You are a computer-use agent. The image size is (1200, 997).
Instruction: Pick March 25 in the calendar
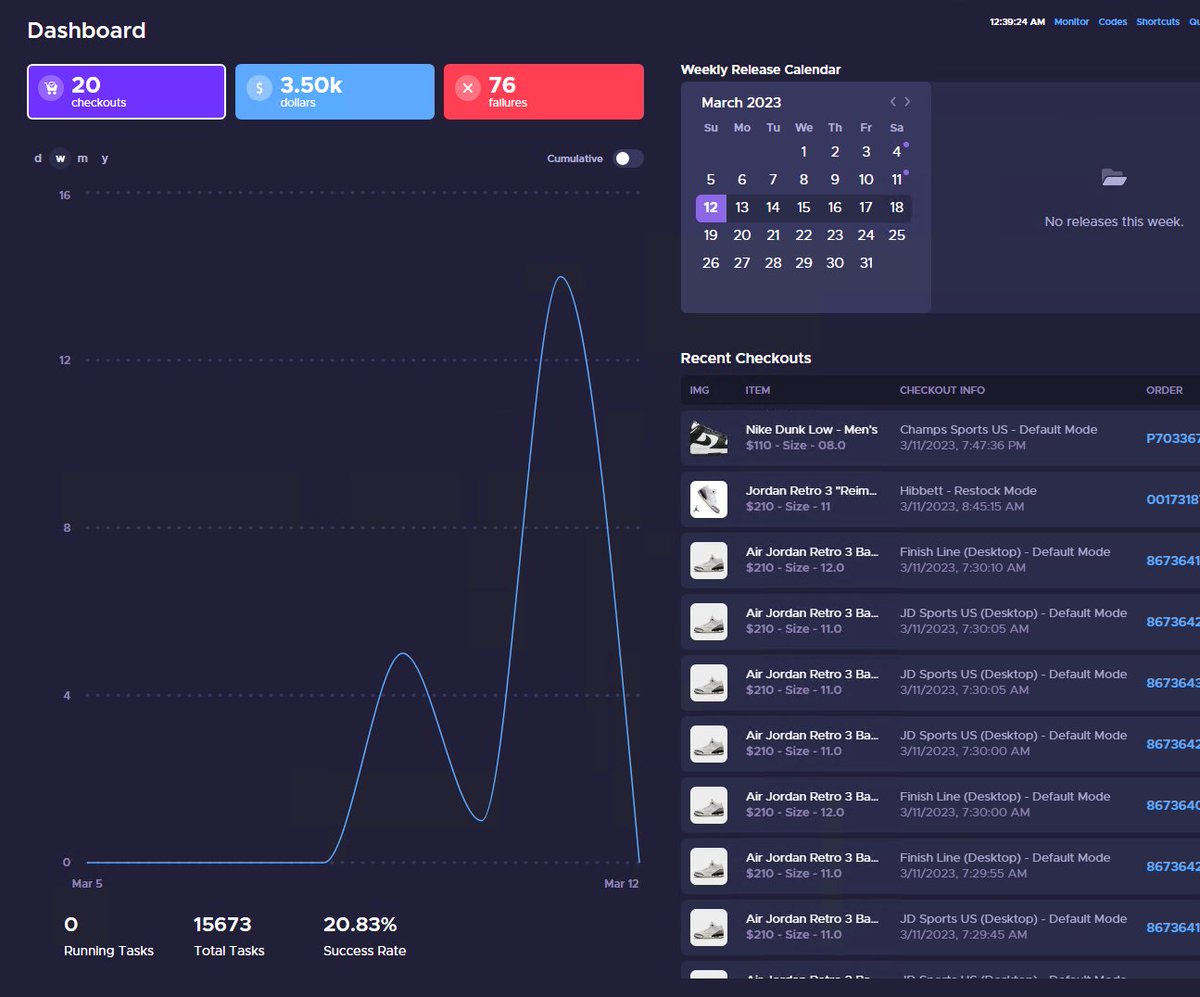[897, 235]
